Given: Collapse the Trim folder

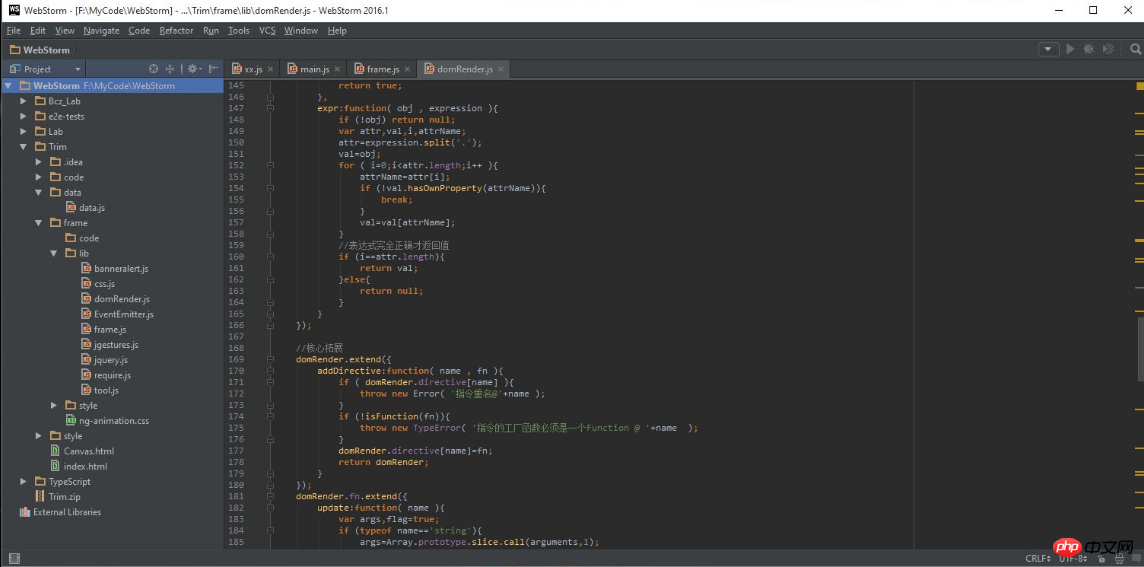Looking at the screenshot, I should [x=24, y=147].
